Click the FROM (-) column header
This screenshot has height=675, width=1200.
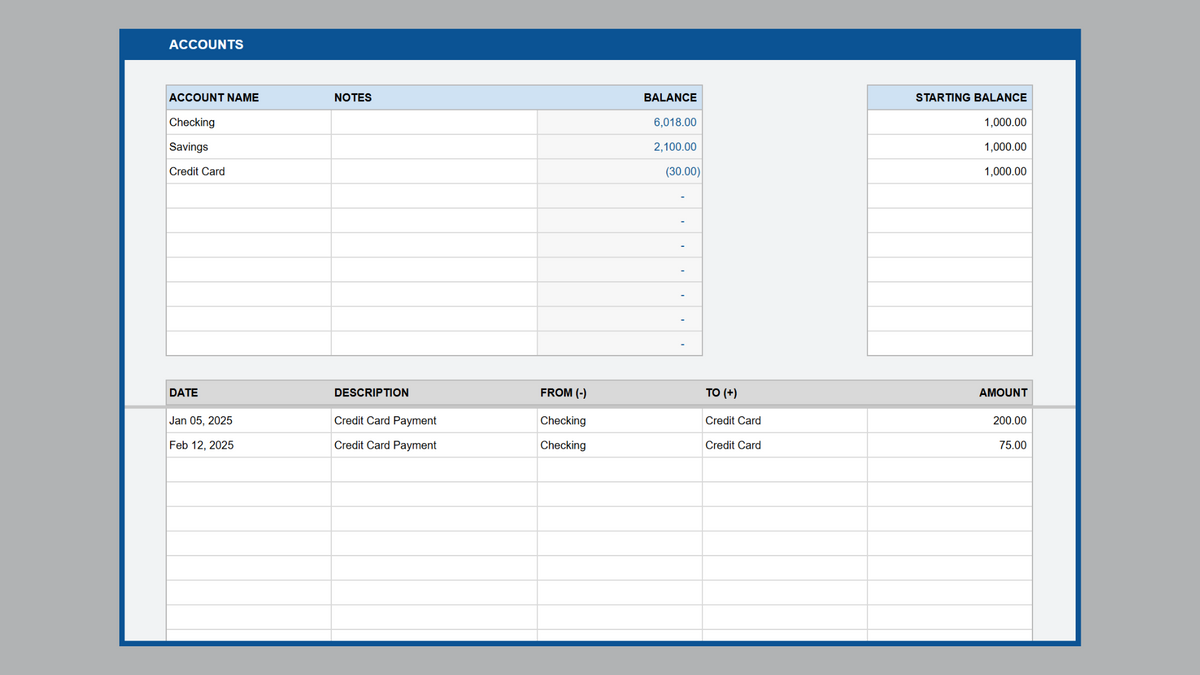click(620, 393)
